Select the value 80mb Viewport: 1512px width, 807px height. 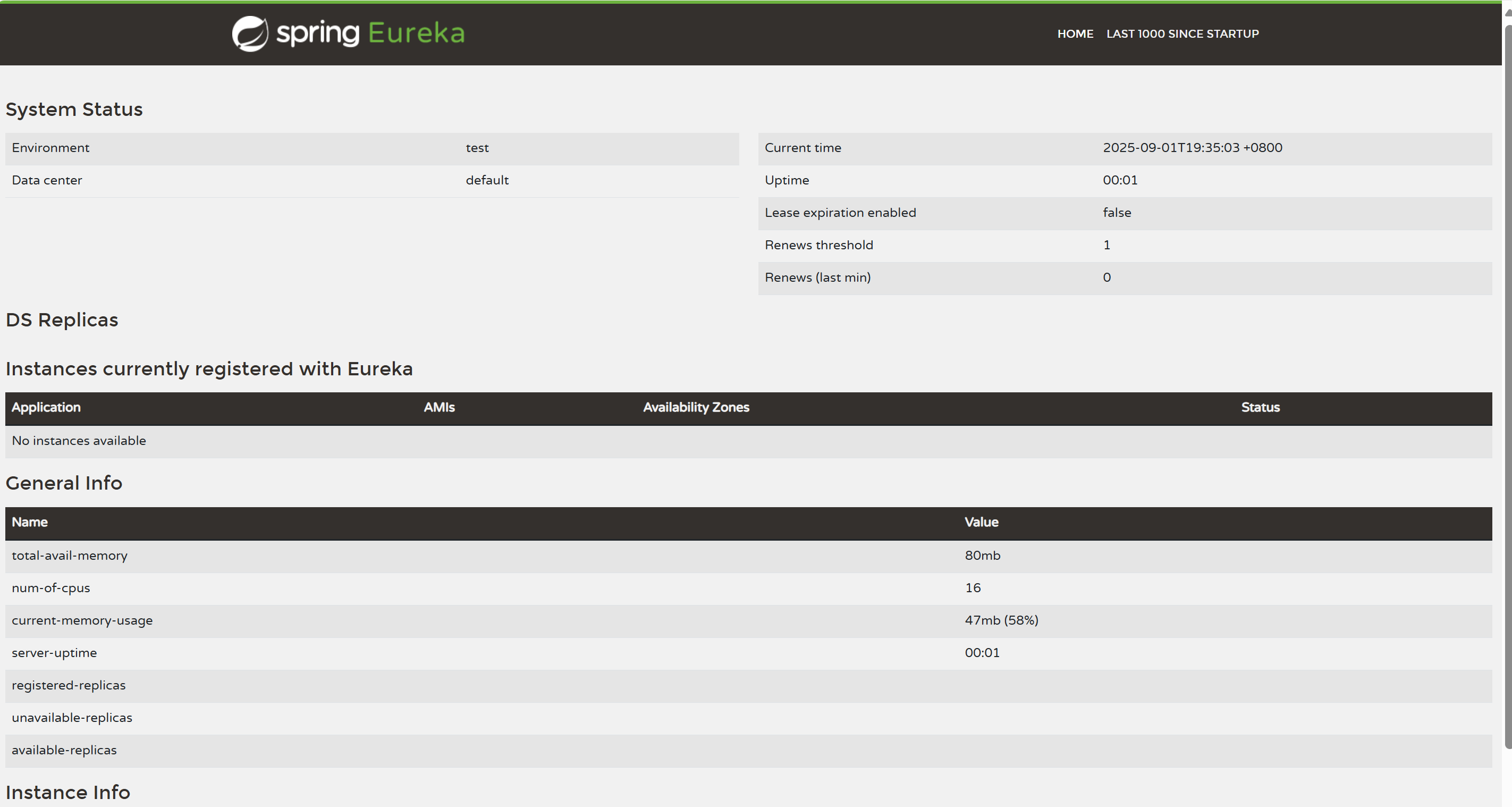click(983, 556)
